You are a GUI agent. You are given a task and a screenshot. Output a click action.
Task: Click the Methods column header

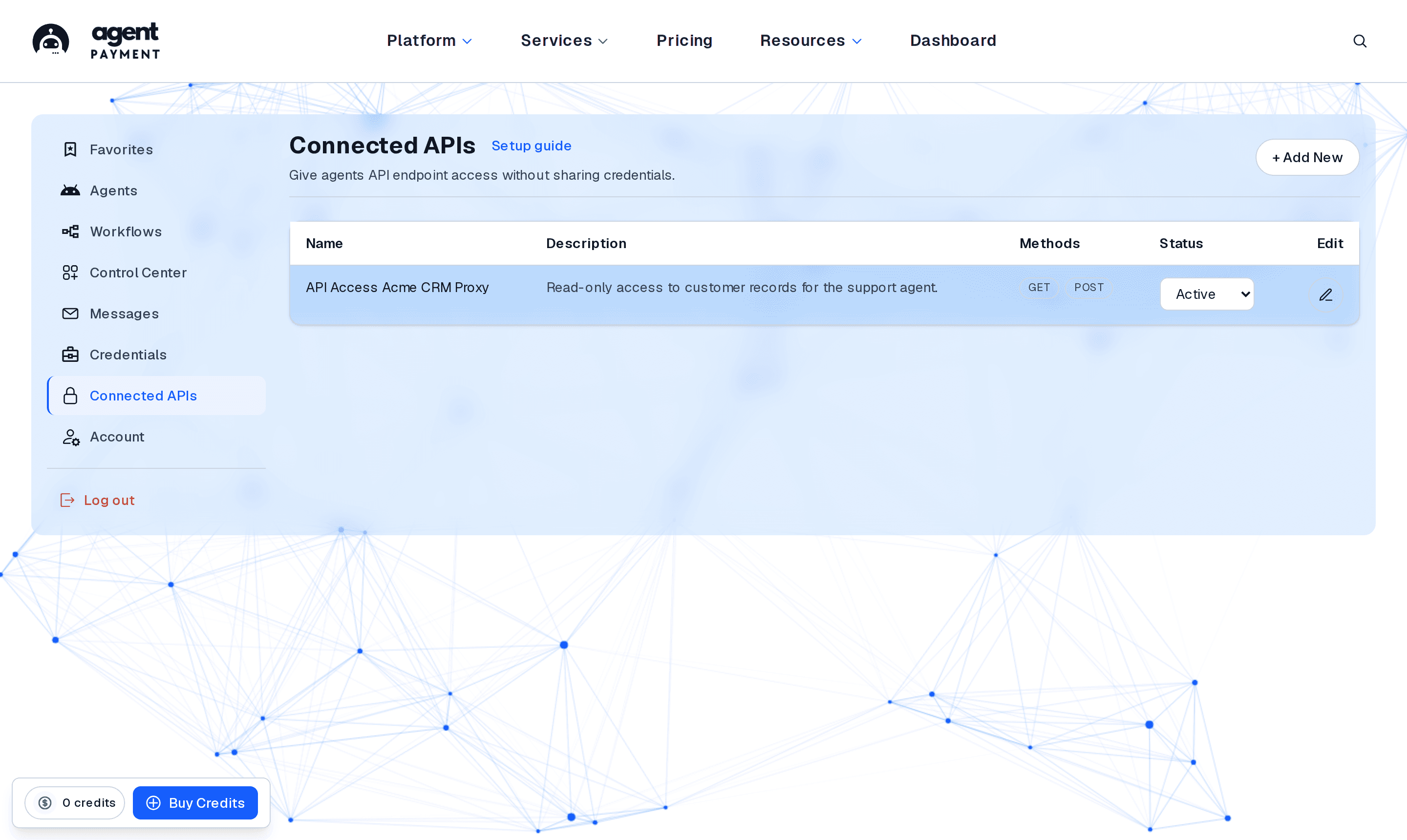click(x=1049, y=243)
